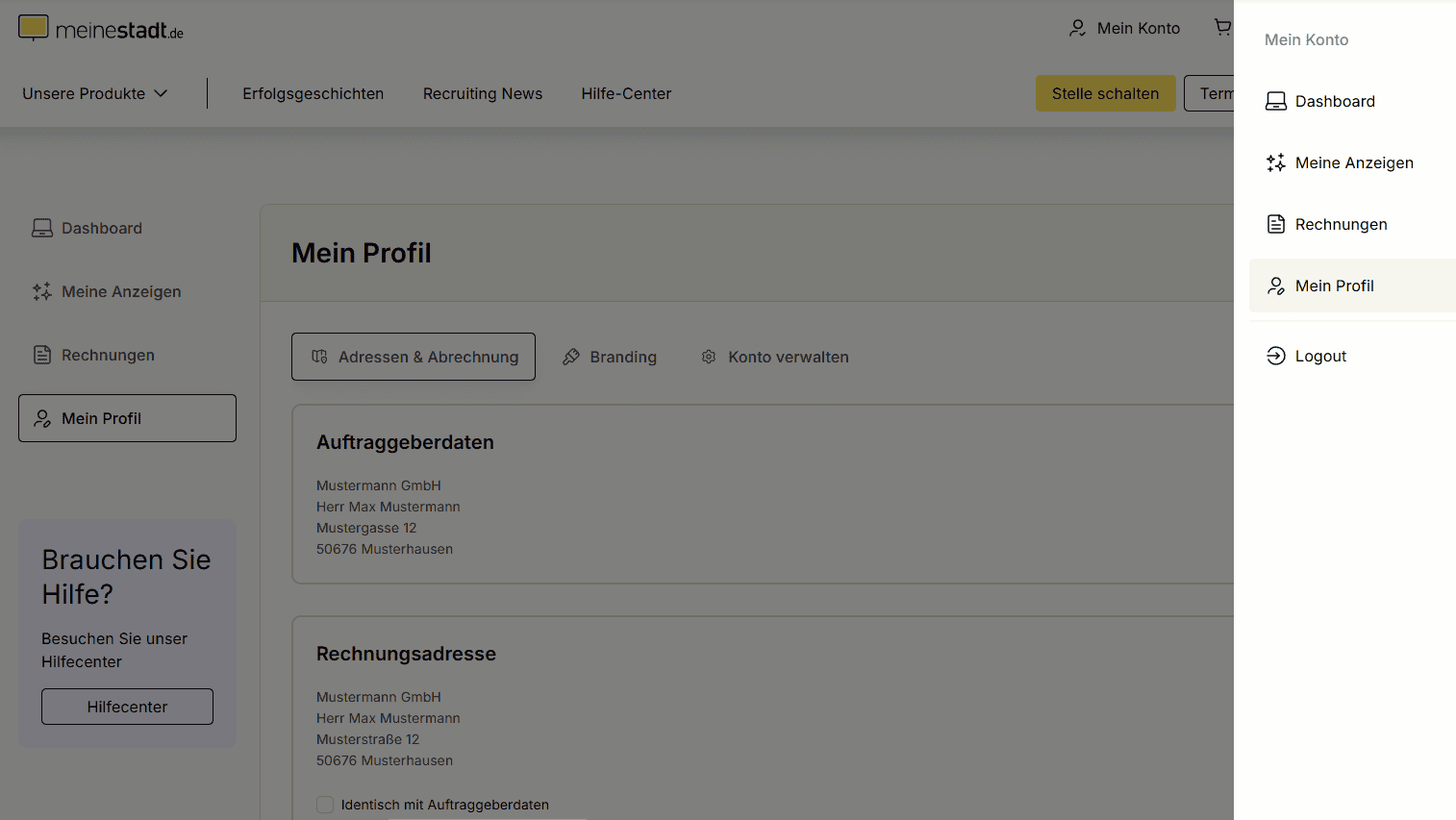Open Erfolgsgeschichten in the top navigation
Image resolution: width=1456 pixels, height=820 pixels.
313,93
